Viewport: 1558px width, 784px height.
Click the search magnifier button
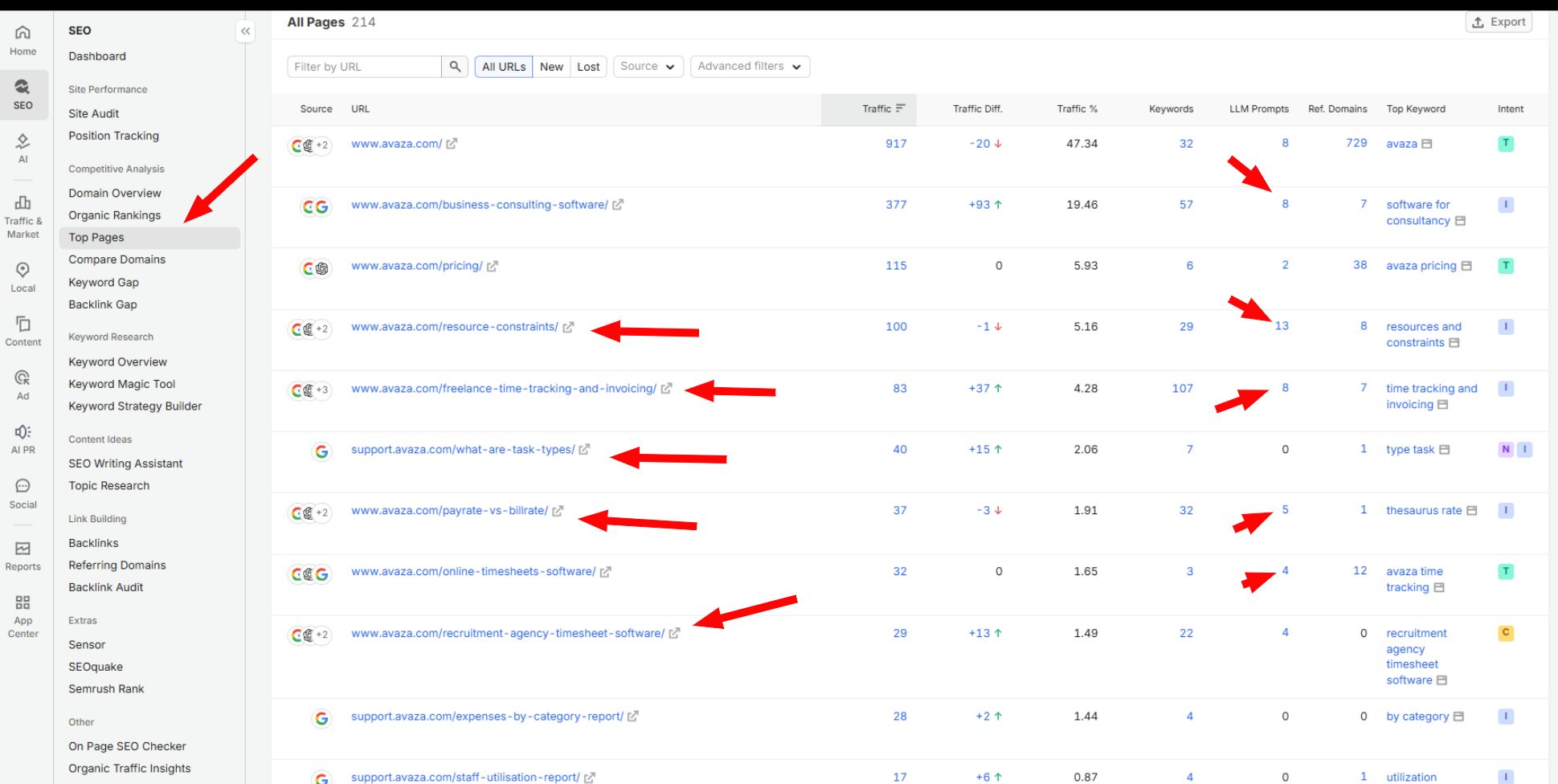click(x=455, y=67)
